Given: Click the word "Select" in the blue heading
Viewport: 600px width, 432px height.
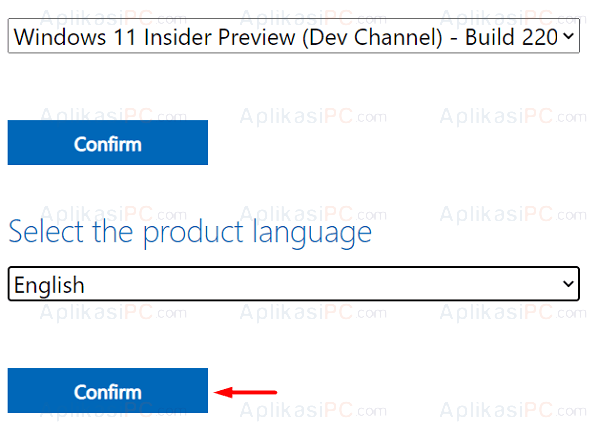Looking at the screenshot, I should (x=46, y=232).
